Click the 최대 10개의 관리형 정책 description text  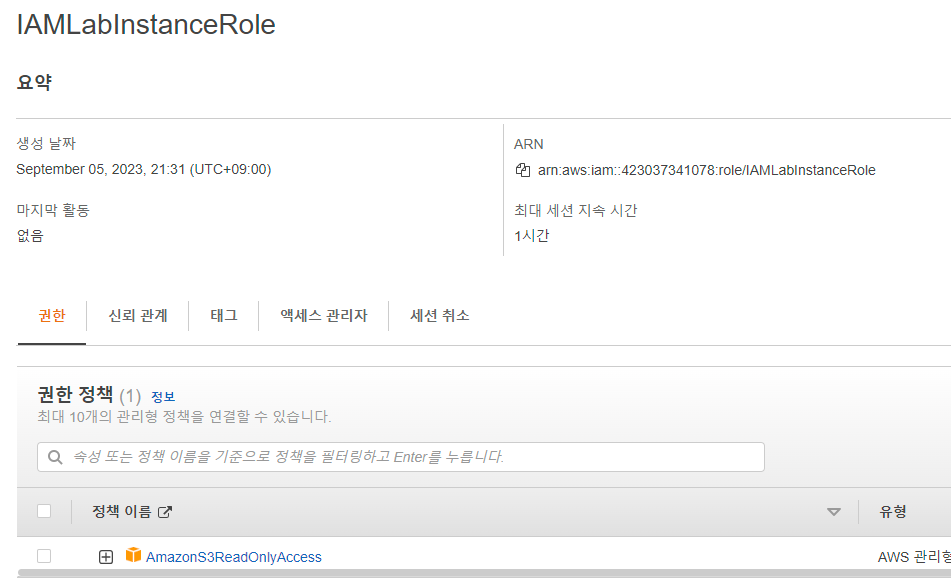tap(184, 417)
